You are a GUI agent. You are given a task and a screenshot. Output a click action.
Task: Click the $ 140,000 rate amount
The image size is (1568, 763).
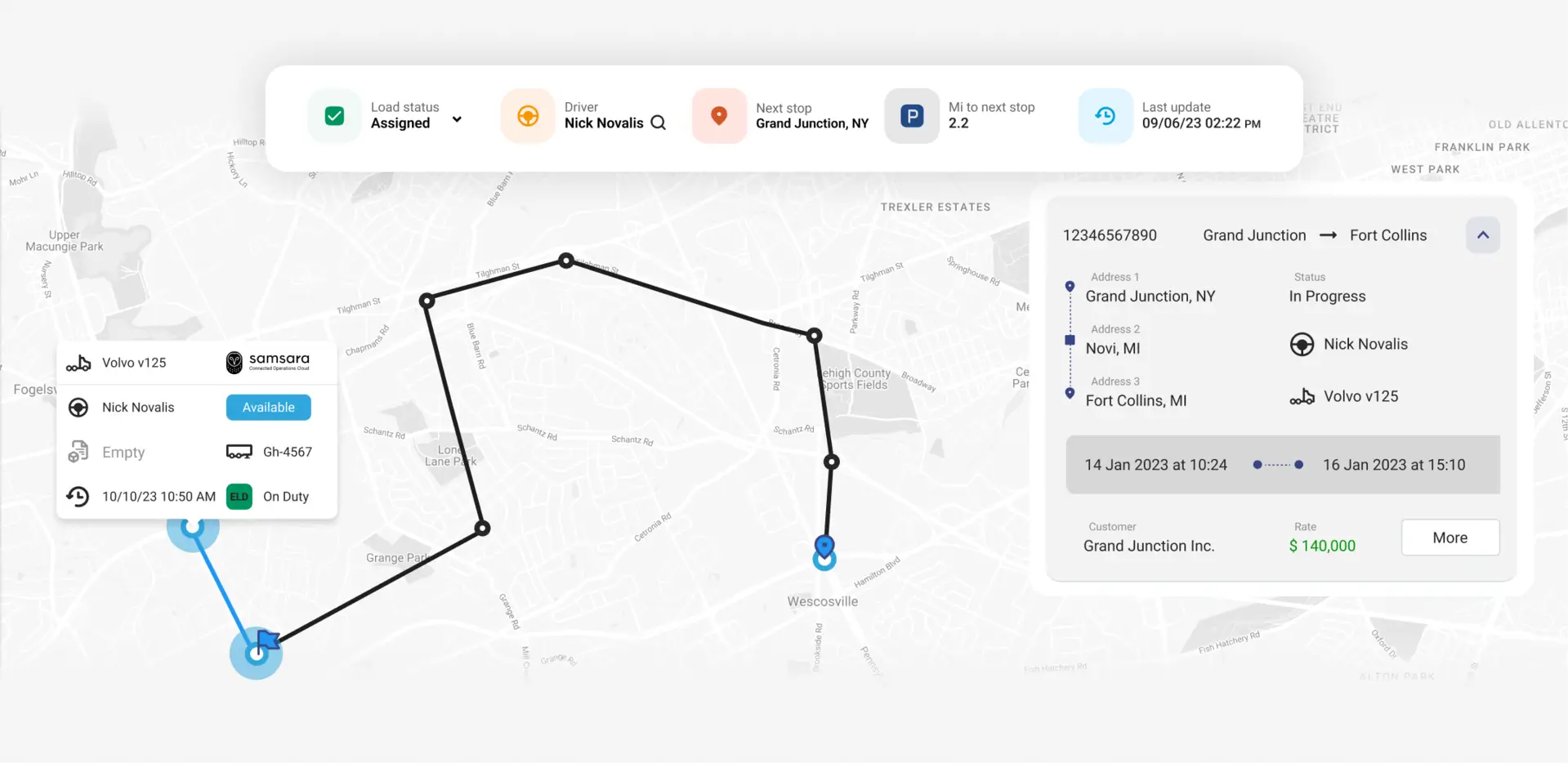1321,546
